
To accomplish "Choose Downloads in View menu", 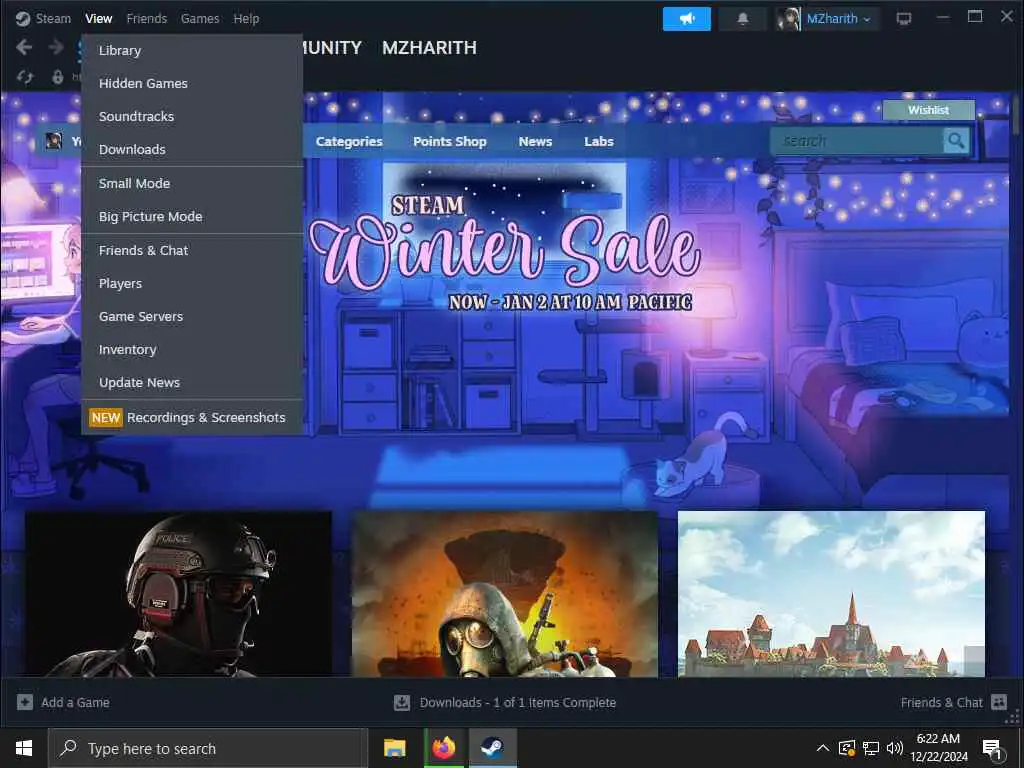I will 192,149.
